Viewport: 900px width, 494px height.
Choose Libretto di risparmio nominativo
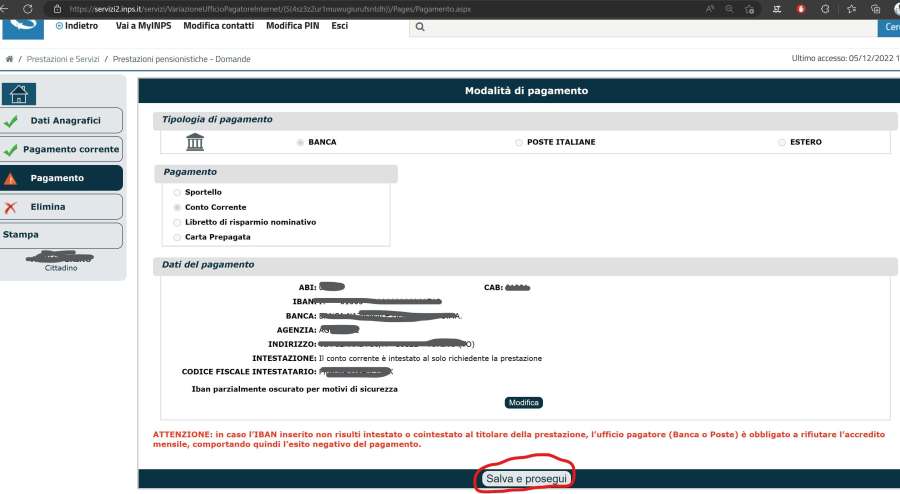click(178, 222)
